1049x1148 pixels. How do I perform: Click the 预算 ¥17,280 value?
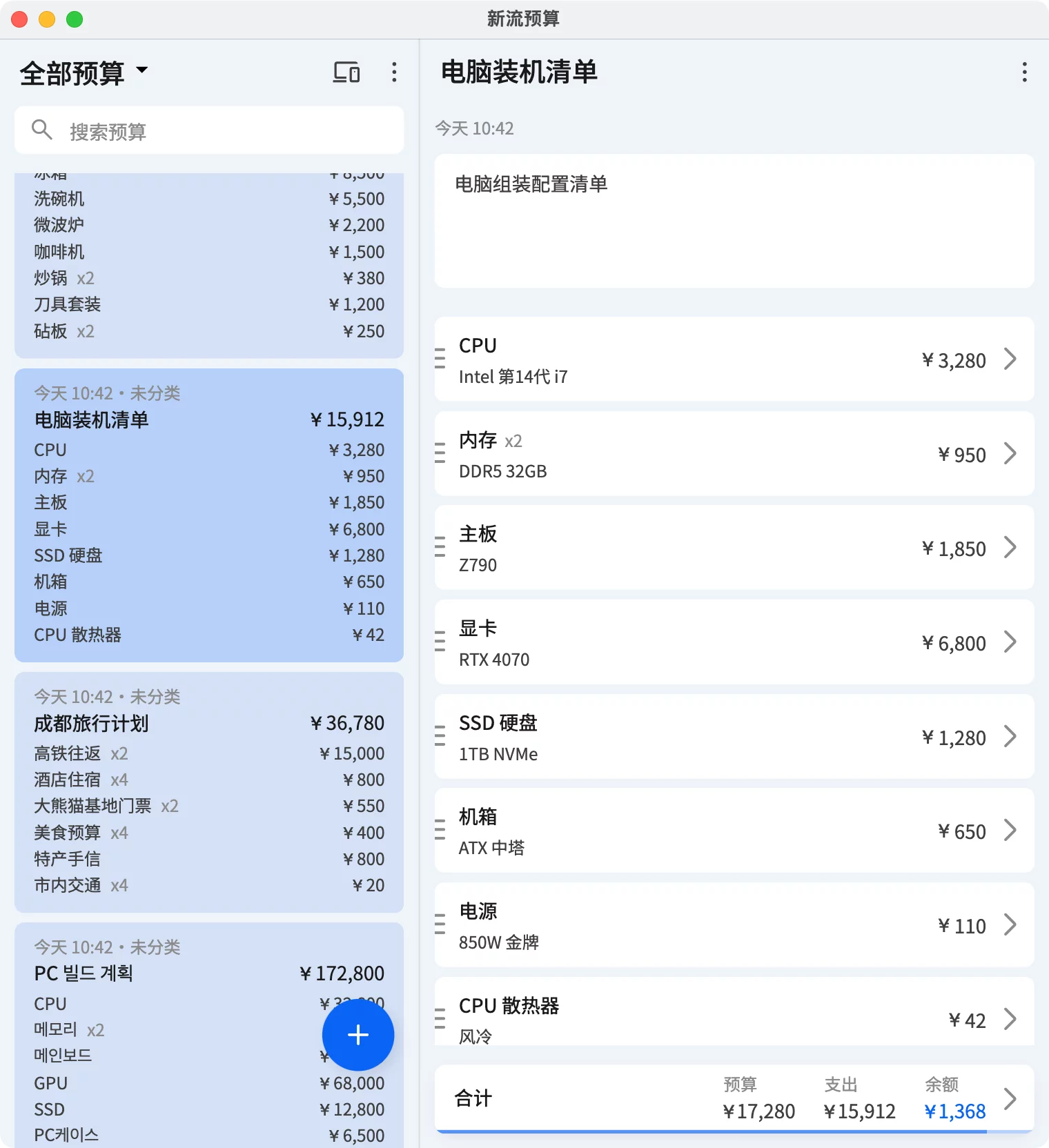758,1111
